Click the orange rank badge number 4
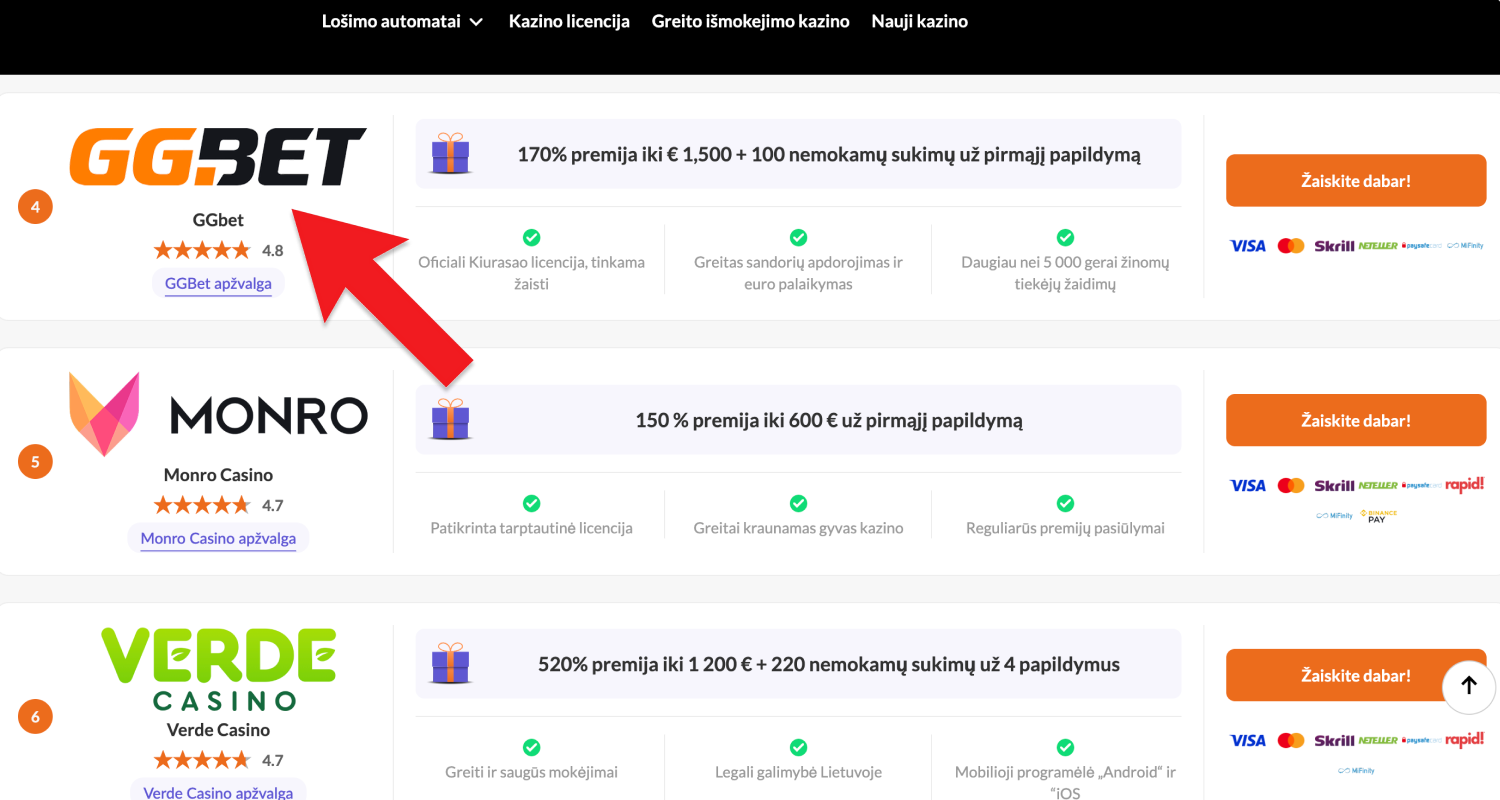Screen dimensions: 1500x800 coord(35,207)
